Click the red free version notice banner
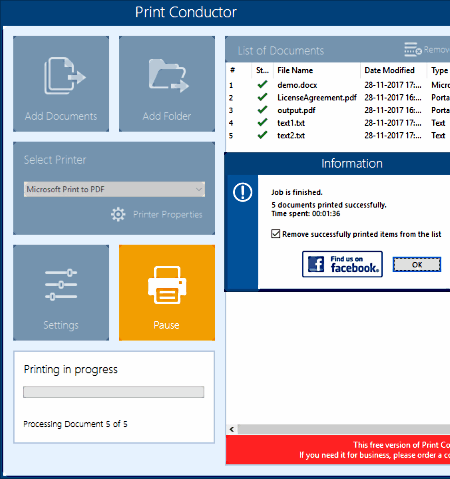The height and width of the screenshot is (479, 450). click(x=338, y=450)
